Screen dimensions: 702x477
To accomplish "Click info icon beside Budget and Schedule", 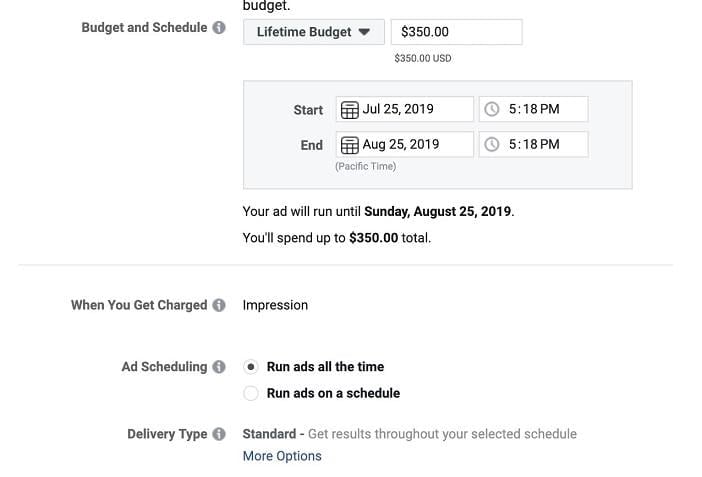I will (x=218, y=28).
